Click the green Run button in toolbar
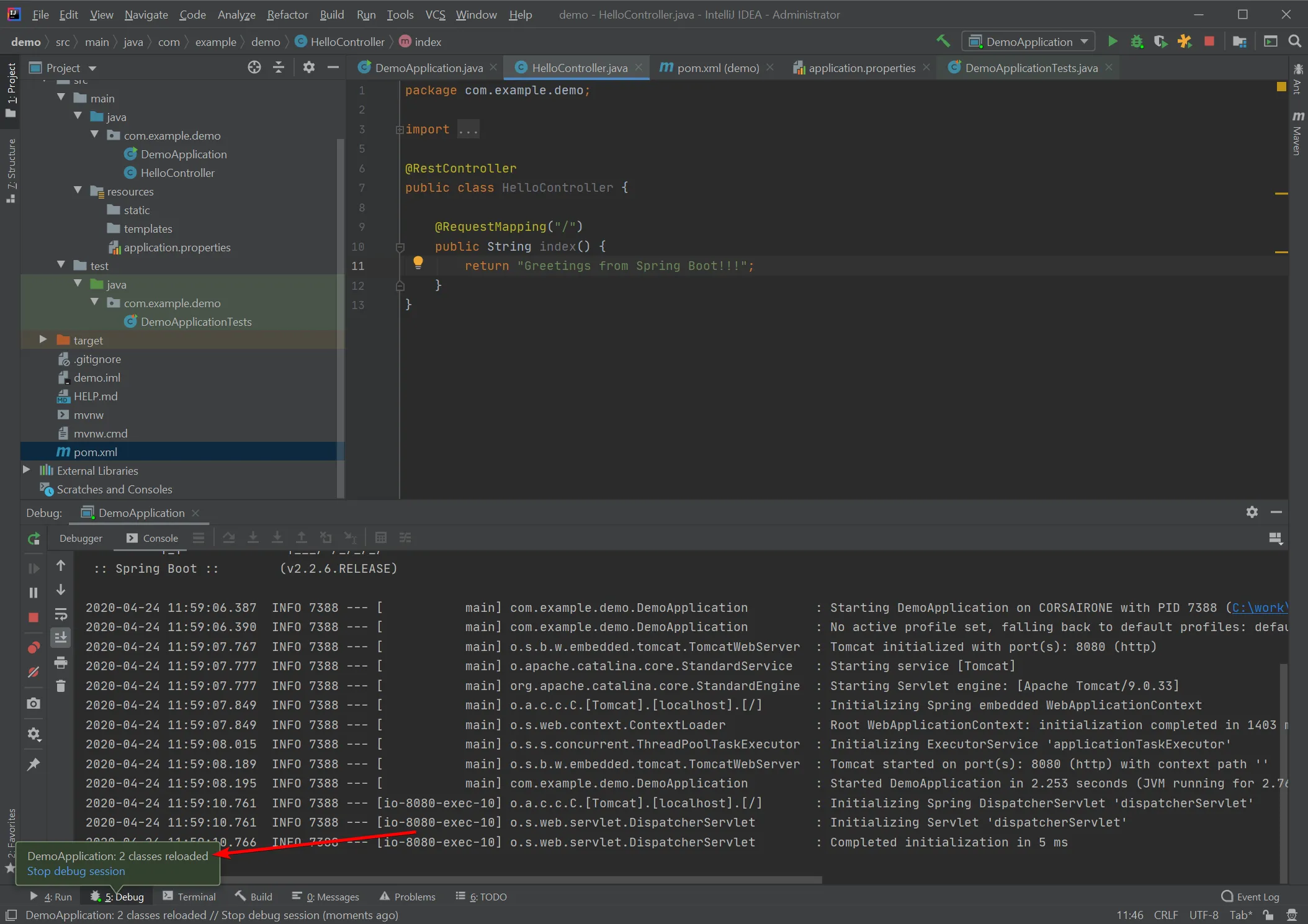The image size is (1308, 924). [1113, 42]
